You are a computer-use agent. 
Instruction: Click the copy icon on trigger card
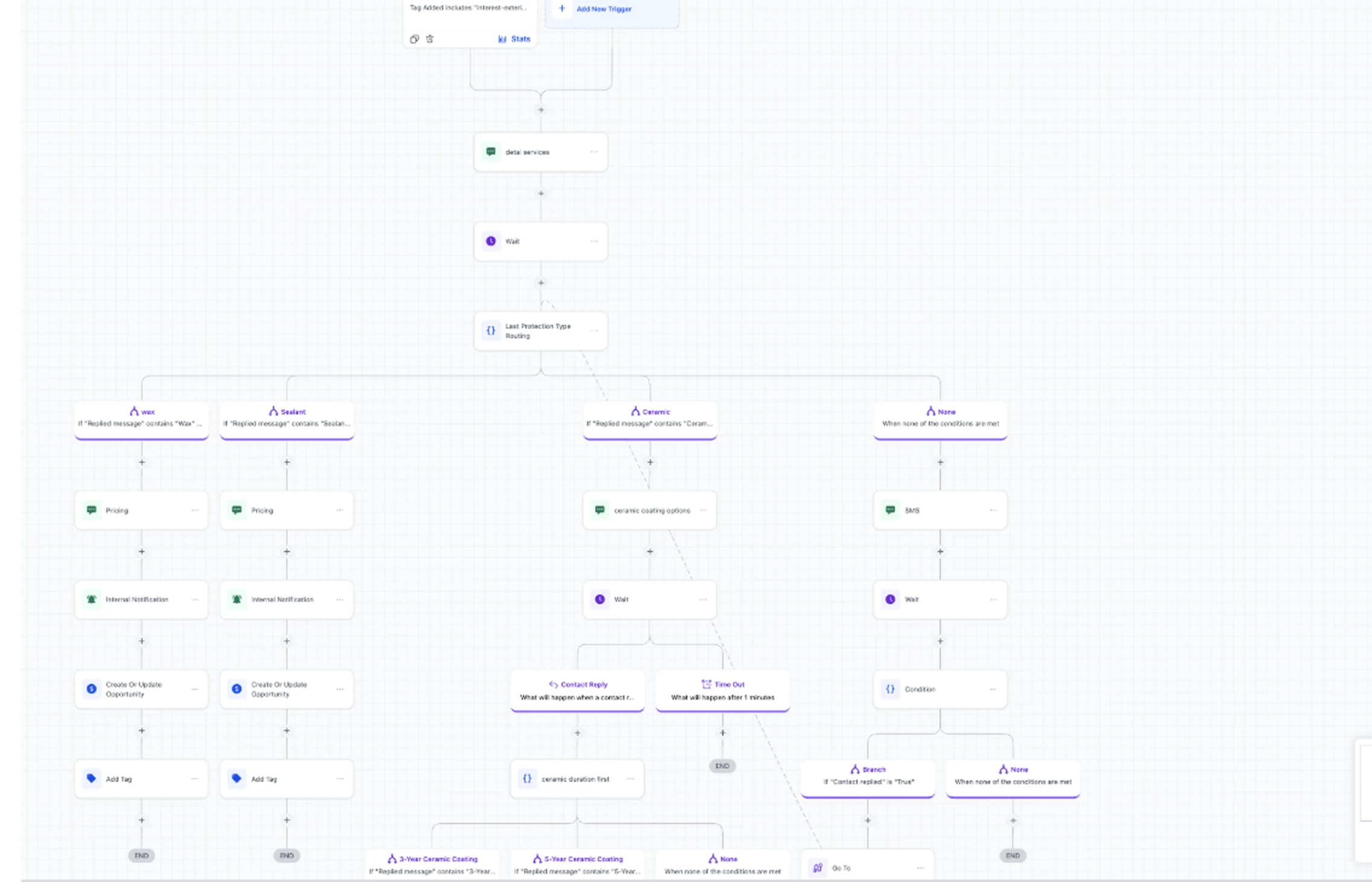414,39
